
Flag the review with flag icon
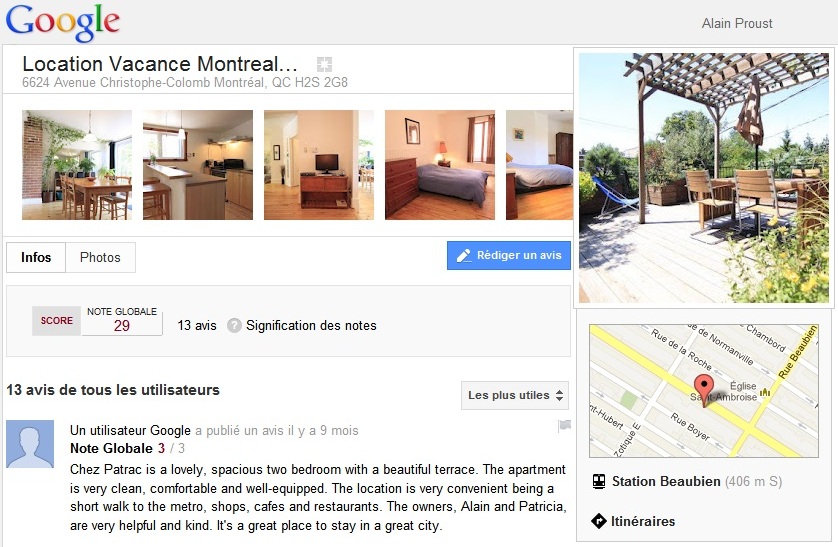click(x=564, y=426)
